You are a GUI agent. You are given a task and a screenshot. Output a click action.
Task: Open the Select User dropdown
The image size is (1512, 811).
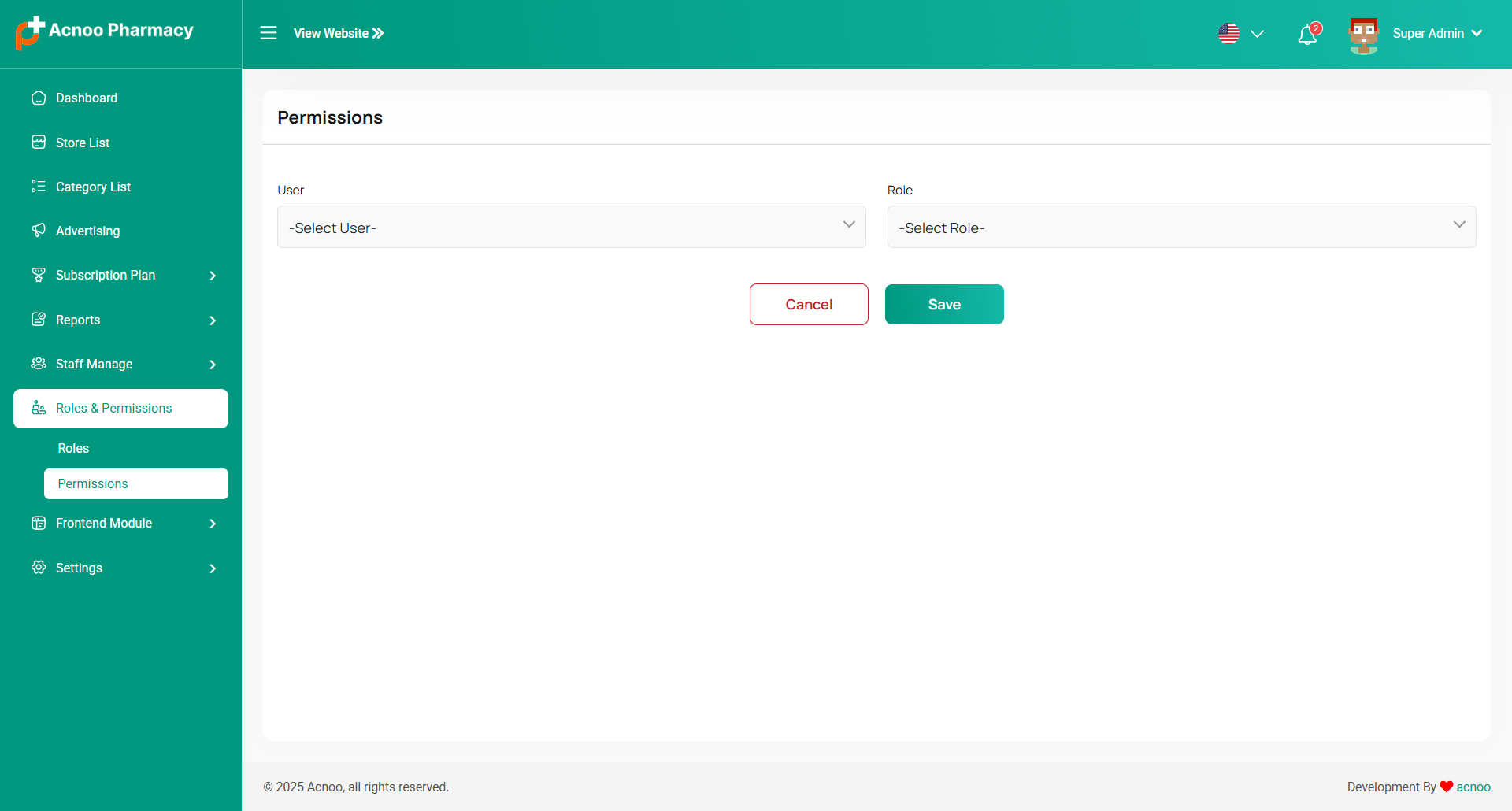[571, 228]
